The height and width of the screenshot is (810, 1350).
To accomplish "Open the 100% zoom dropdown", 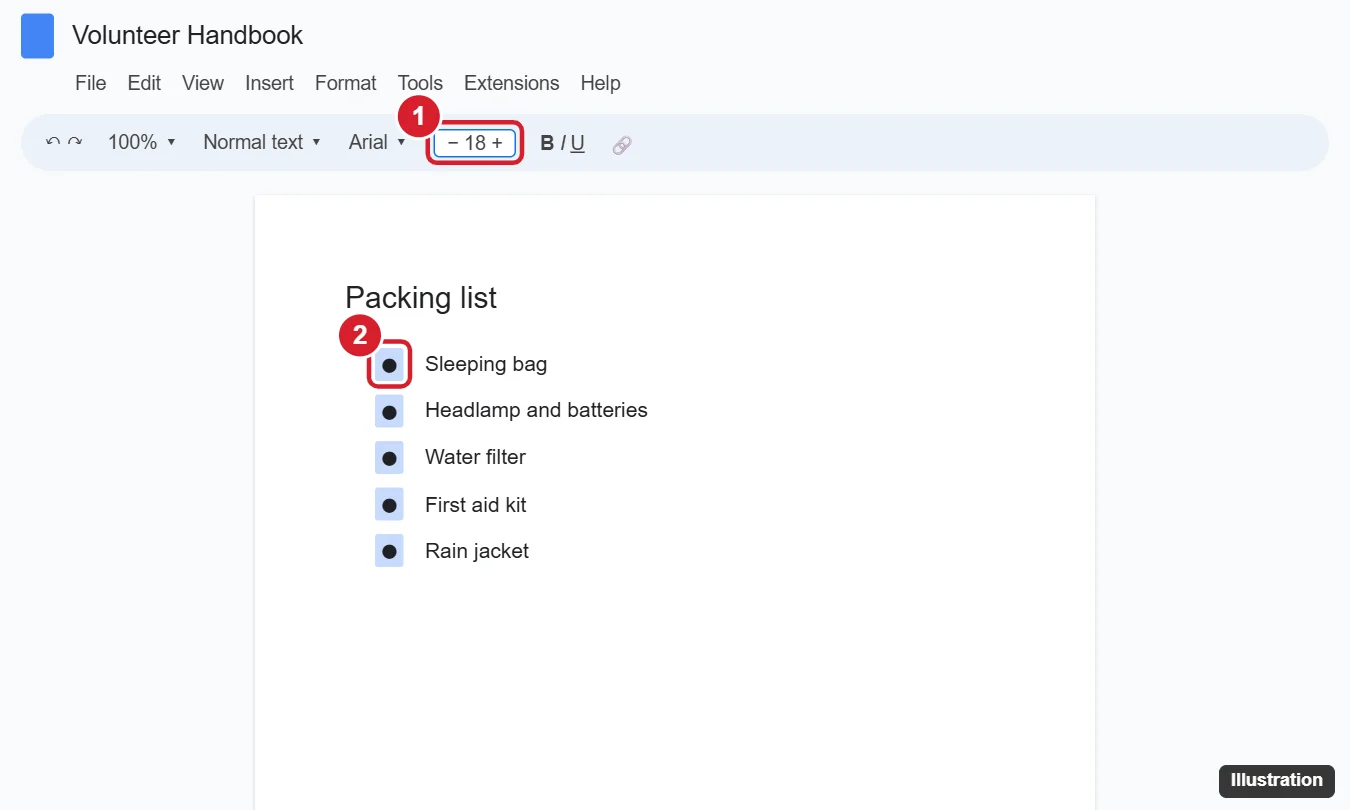I will (142, 142).
